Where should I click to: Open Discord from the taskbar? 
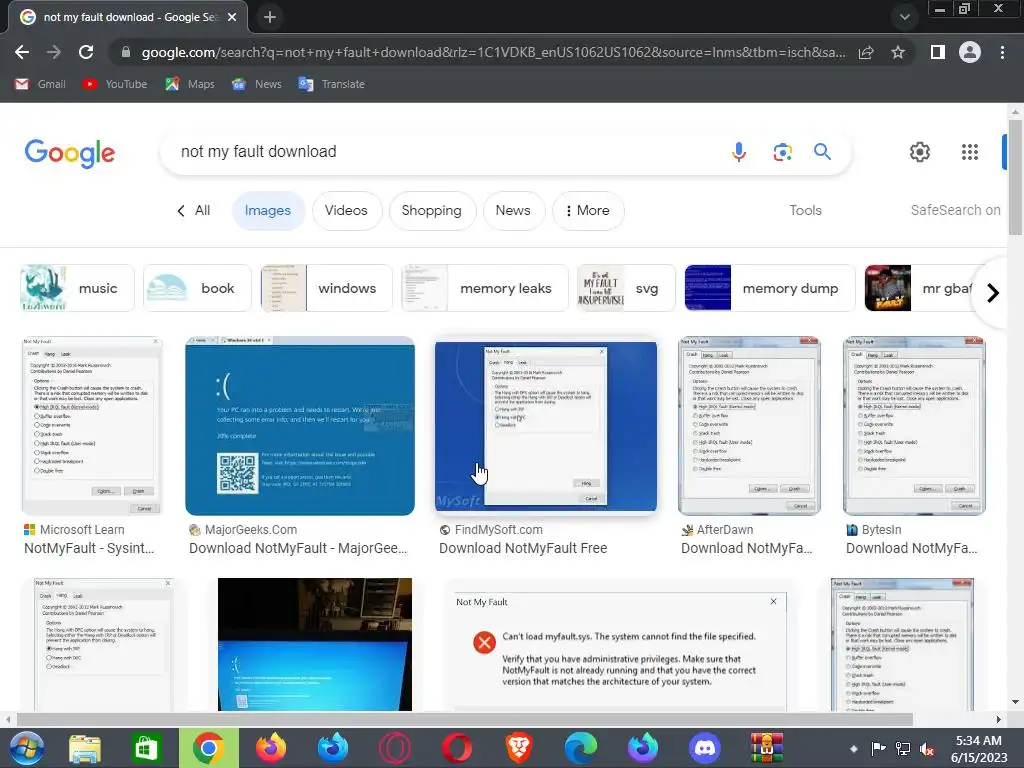coord(705,748)
